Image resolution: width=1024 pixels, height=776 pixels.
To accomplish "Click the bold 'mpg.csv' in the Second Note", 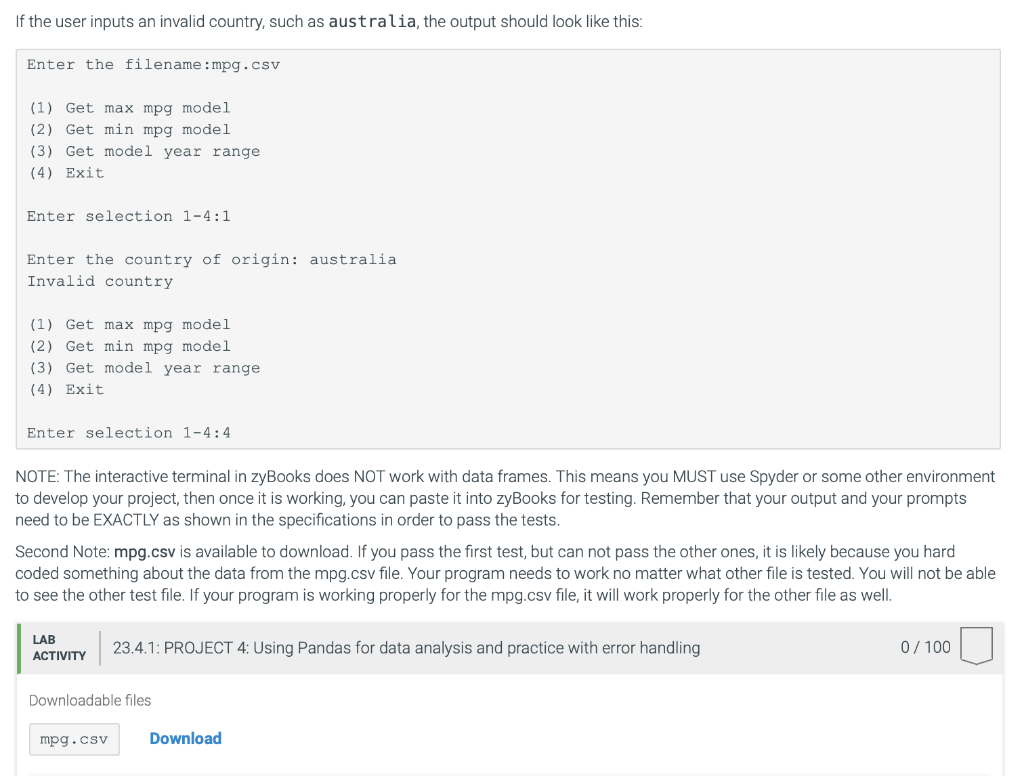I will pyautogui.click(x=145, y=552).
